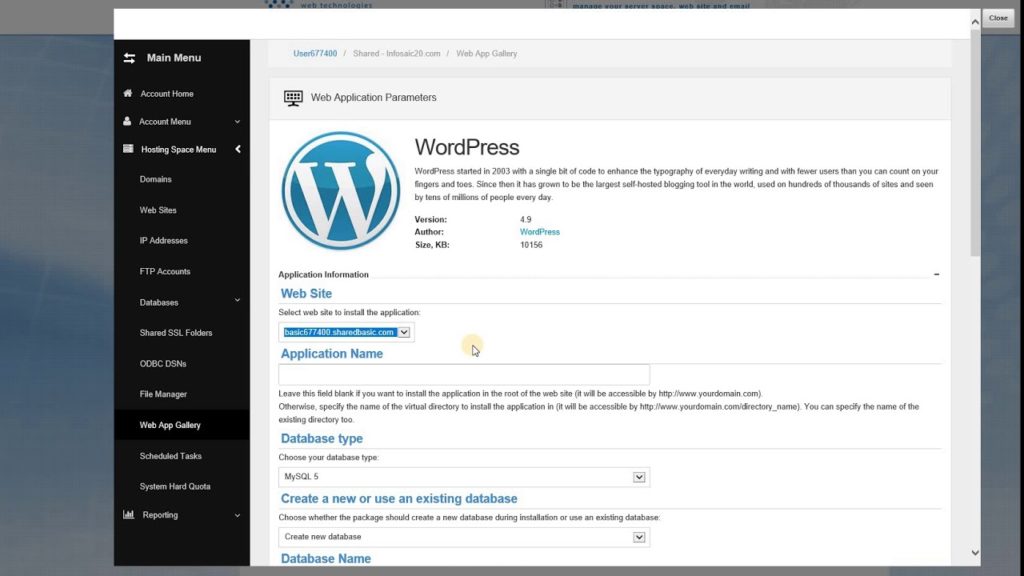Click the version value 4.9

pos(526,219)
